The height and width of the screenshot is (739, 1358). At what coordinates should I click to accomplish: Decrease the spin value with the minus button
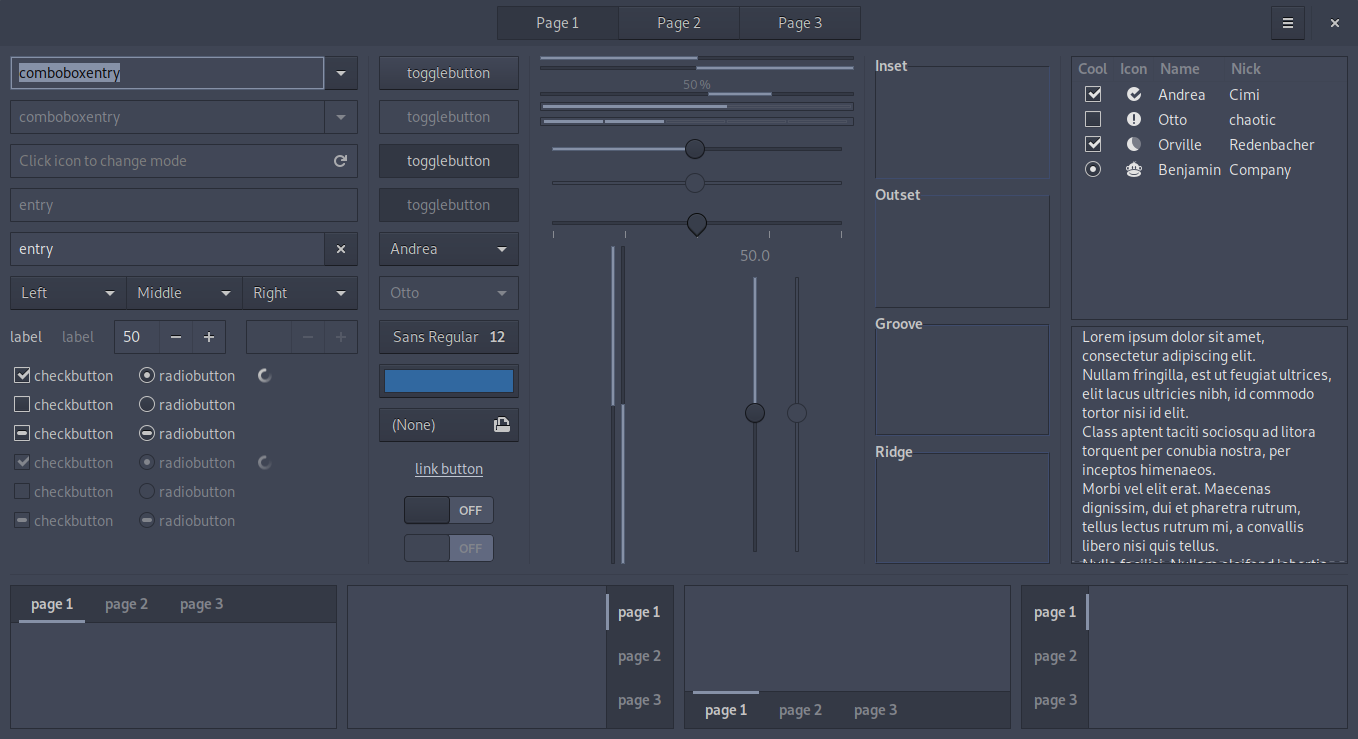point(176,337)
